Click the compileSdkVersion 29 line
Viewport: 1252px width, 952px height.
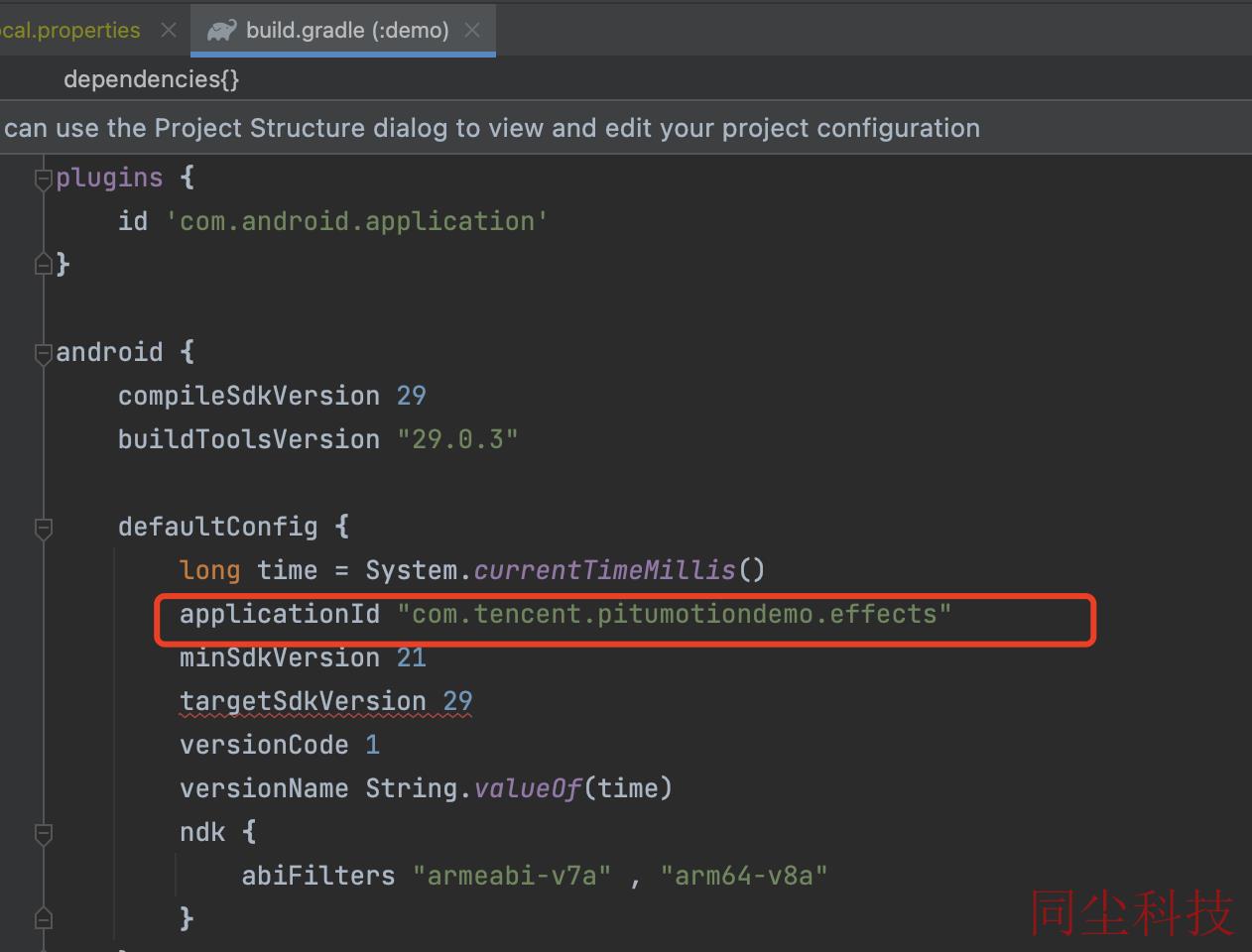tap(272, 396)
